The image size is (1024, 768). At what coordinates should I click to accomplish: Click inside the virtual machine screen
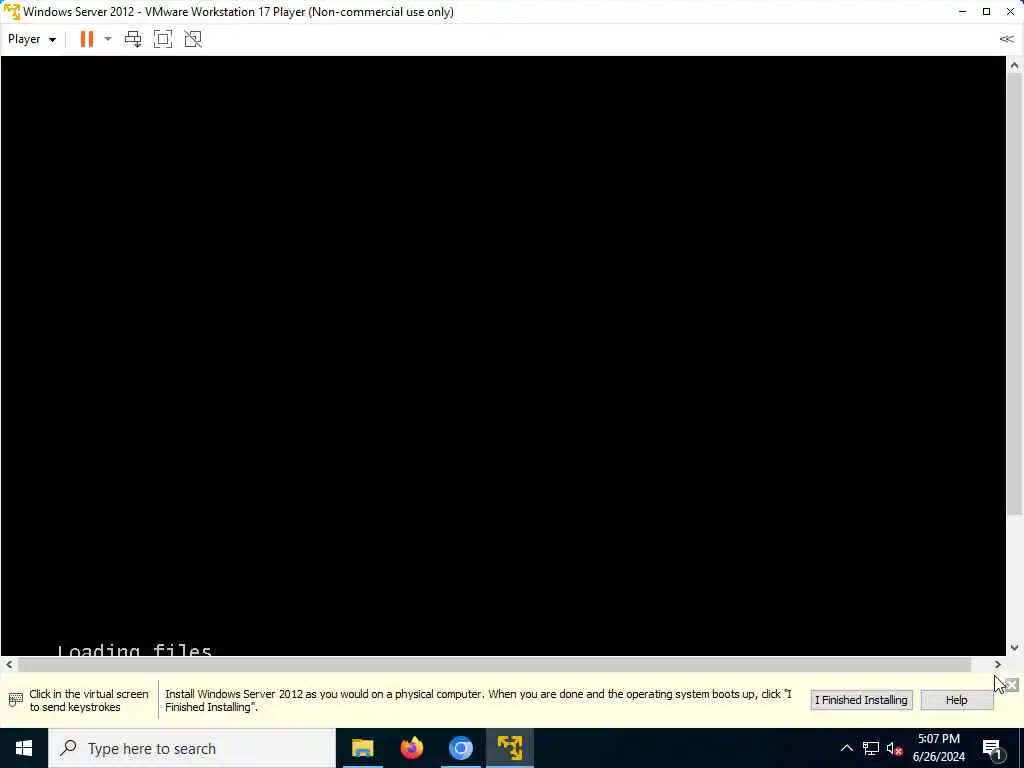tap(503, 356)
